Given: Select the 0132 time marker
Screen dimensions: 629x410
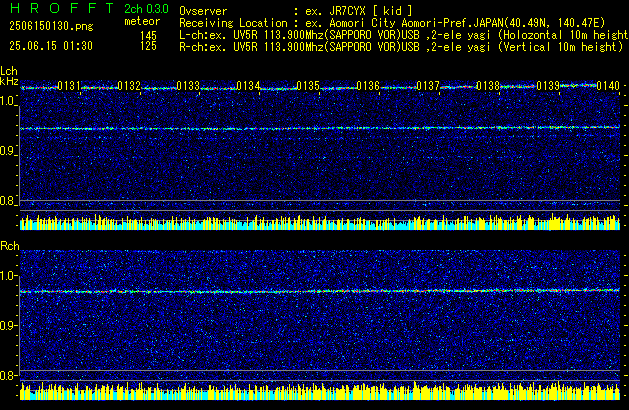Looking at the screenshot, I should tap(129, 86).
